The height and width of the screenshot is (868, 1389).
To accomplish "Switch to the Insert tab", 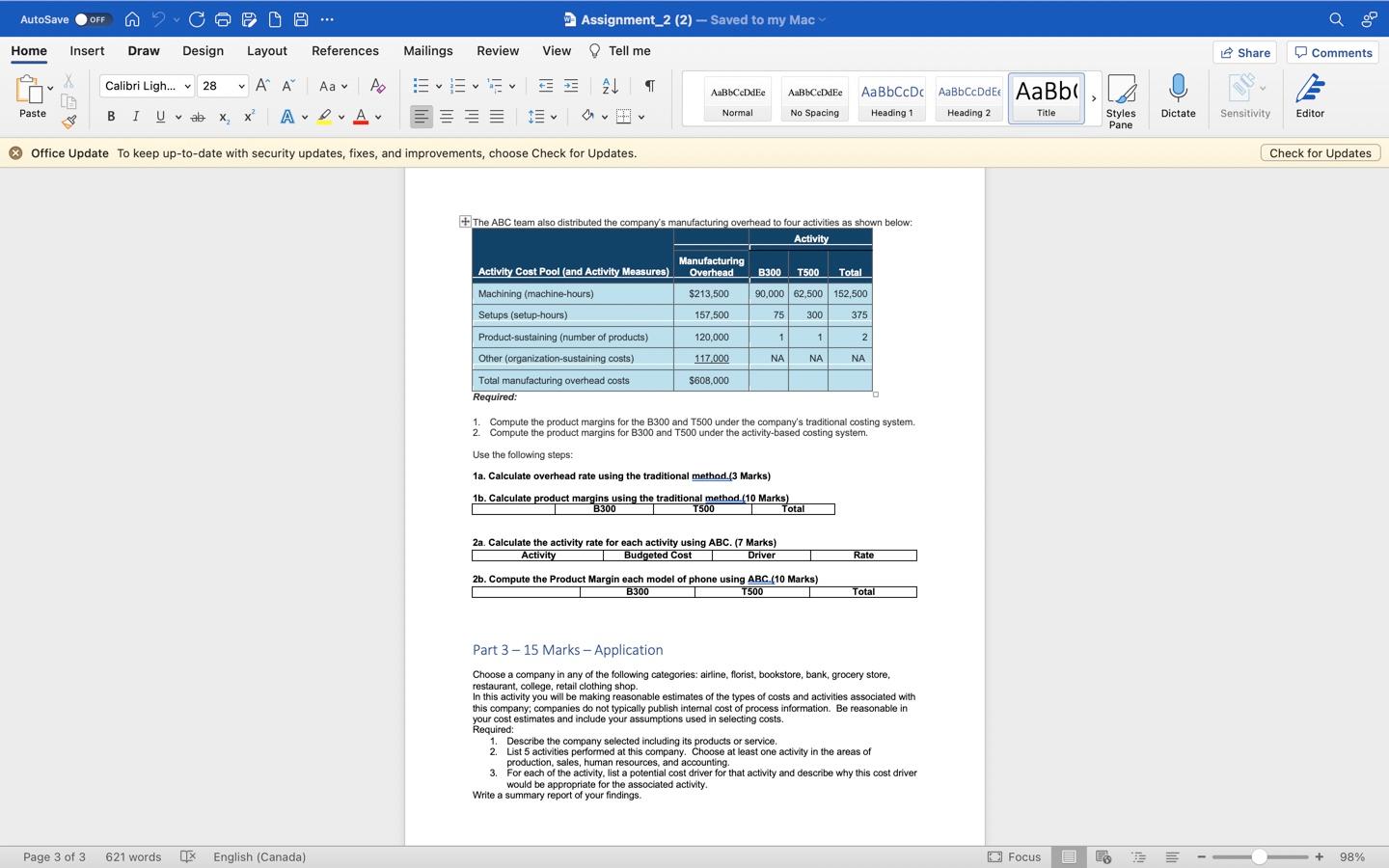I will point(86,51).
